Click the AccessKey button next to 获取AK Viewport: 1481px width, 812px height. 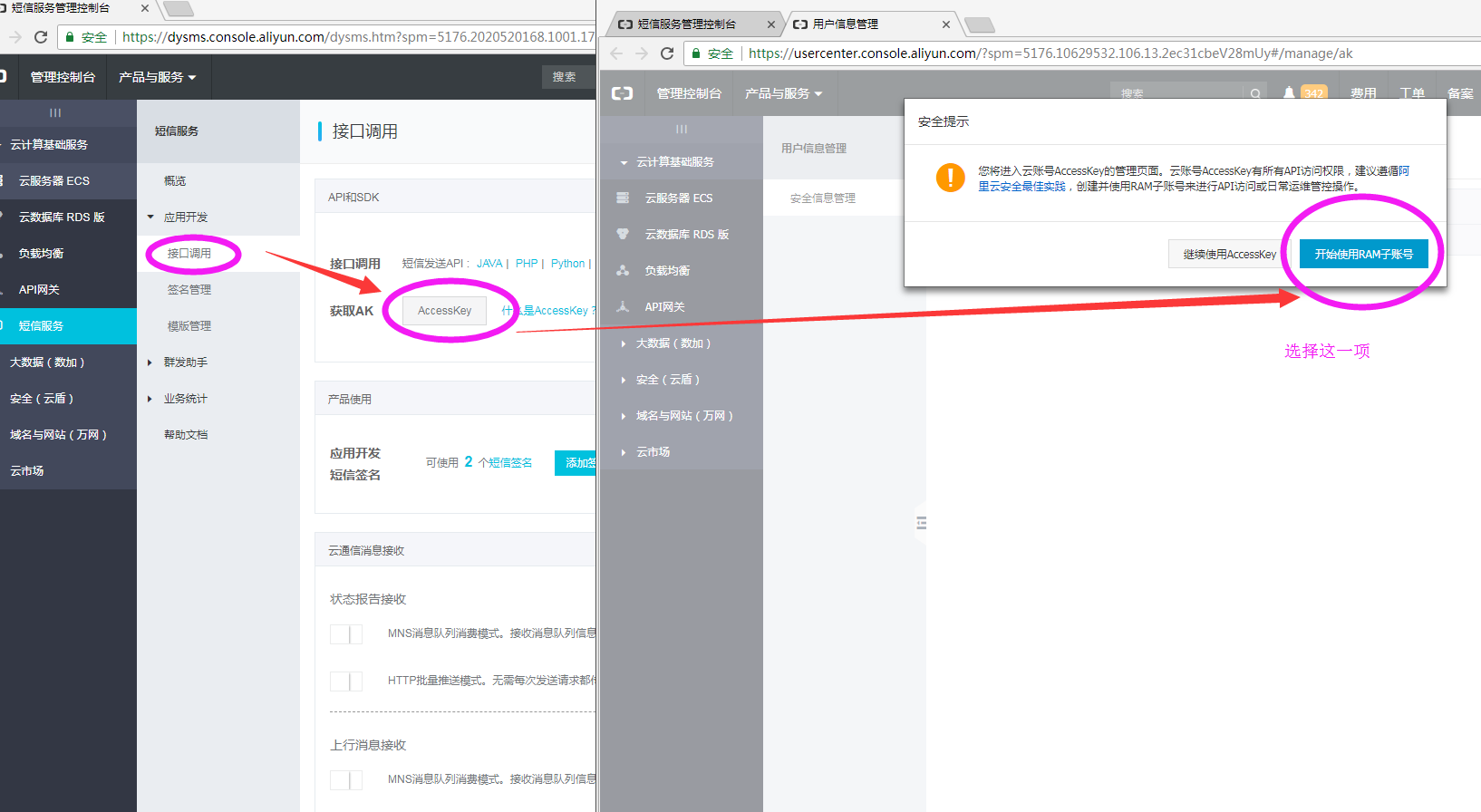tap(444, 311)
